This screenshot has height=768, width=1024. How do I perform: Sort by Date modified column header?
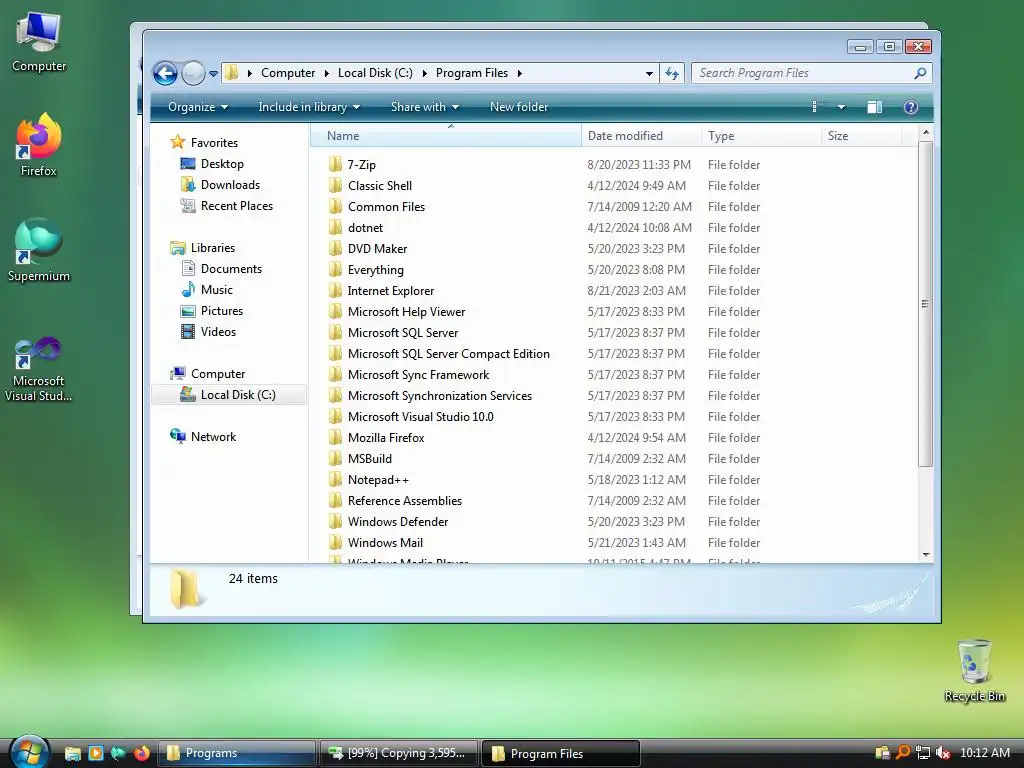coord(641,136)
